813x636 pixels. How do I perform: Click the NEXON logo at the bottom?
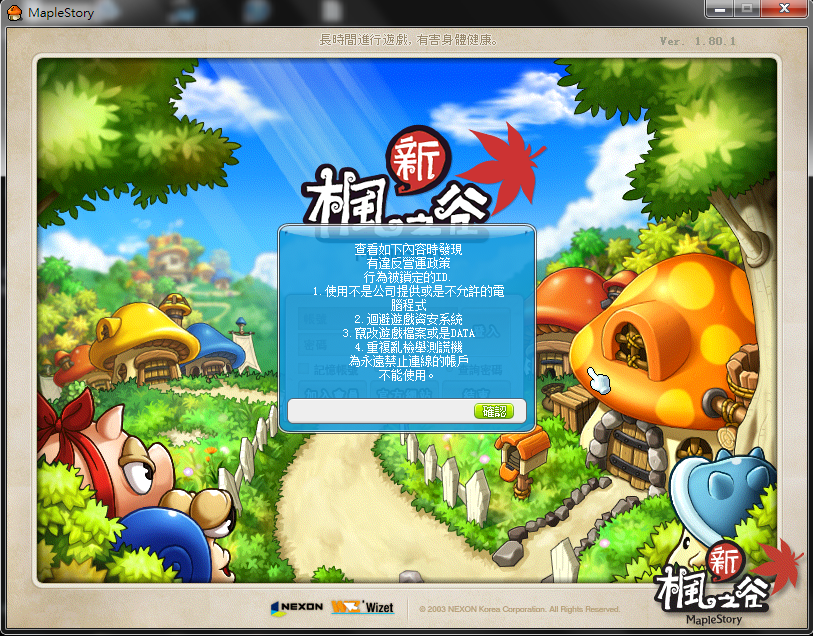(x=297, y=607)
